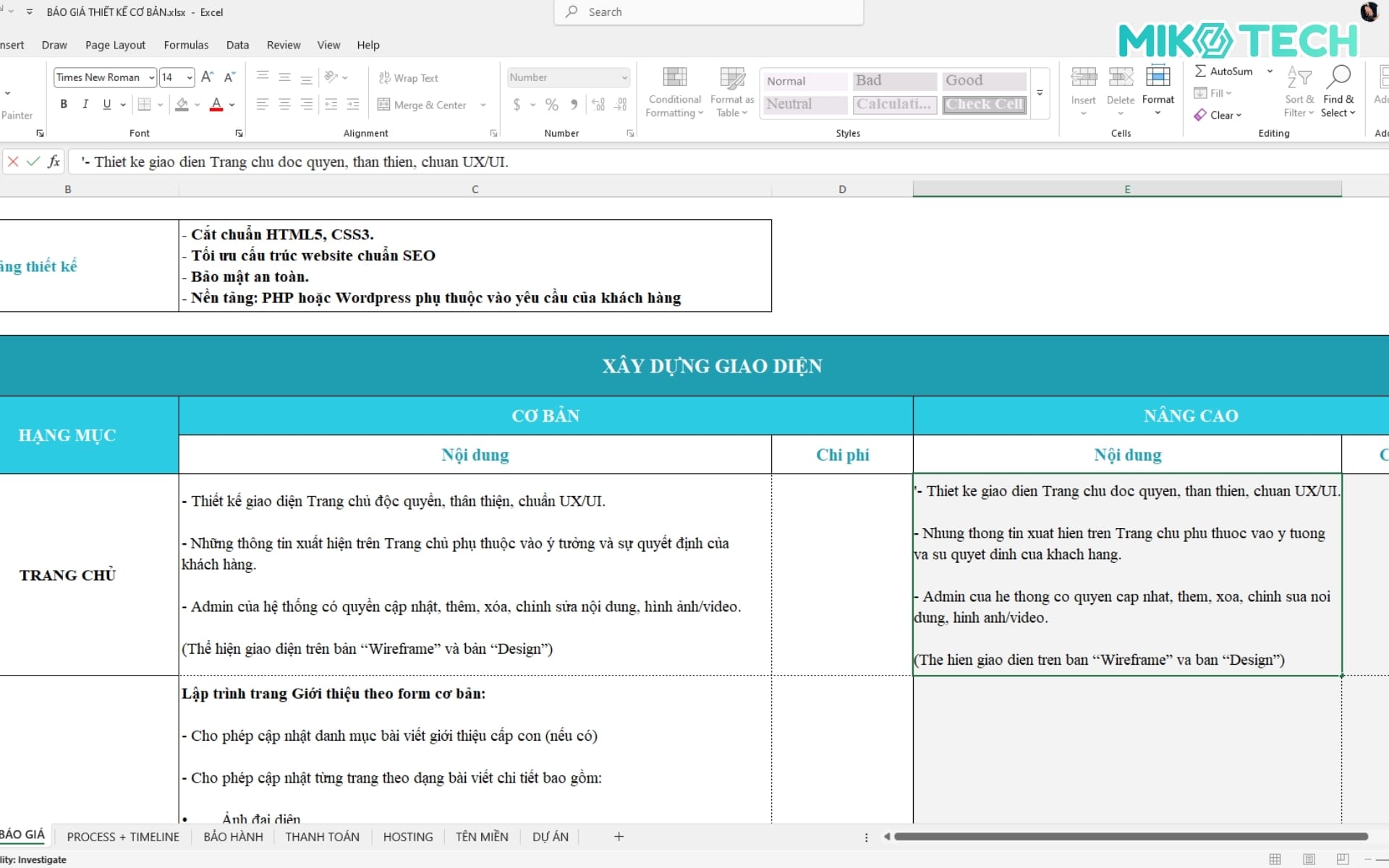Expand cell styles gallery

(1040, 93)
